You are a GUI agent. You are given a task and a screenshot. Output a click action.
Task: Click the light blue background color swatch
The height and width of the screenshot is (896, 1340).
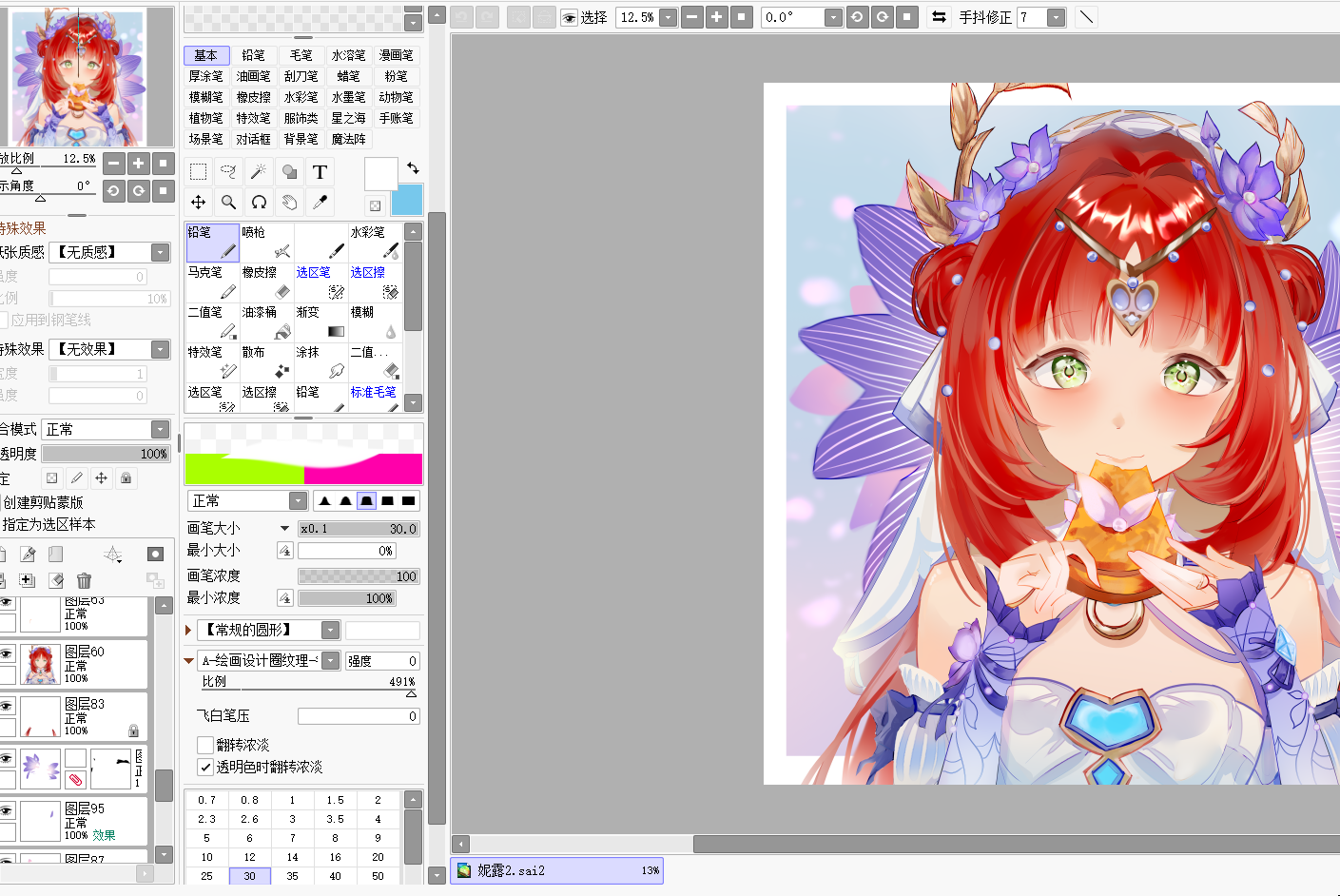pyautogui.click(x=407, y=200)
